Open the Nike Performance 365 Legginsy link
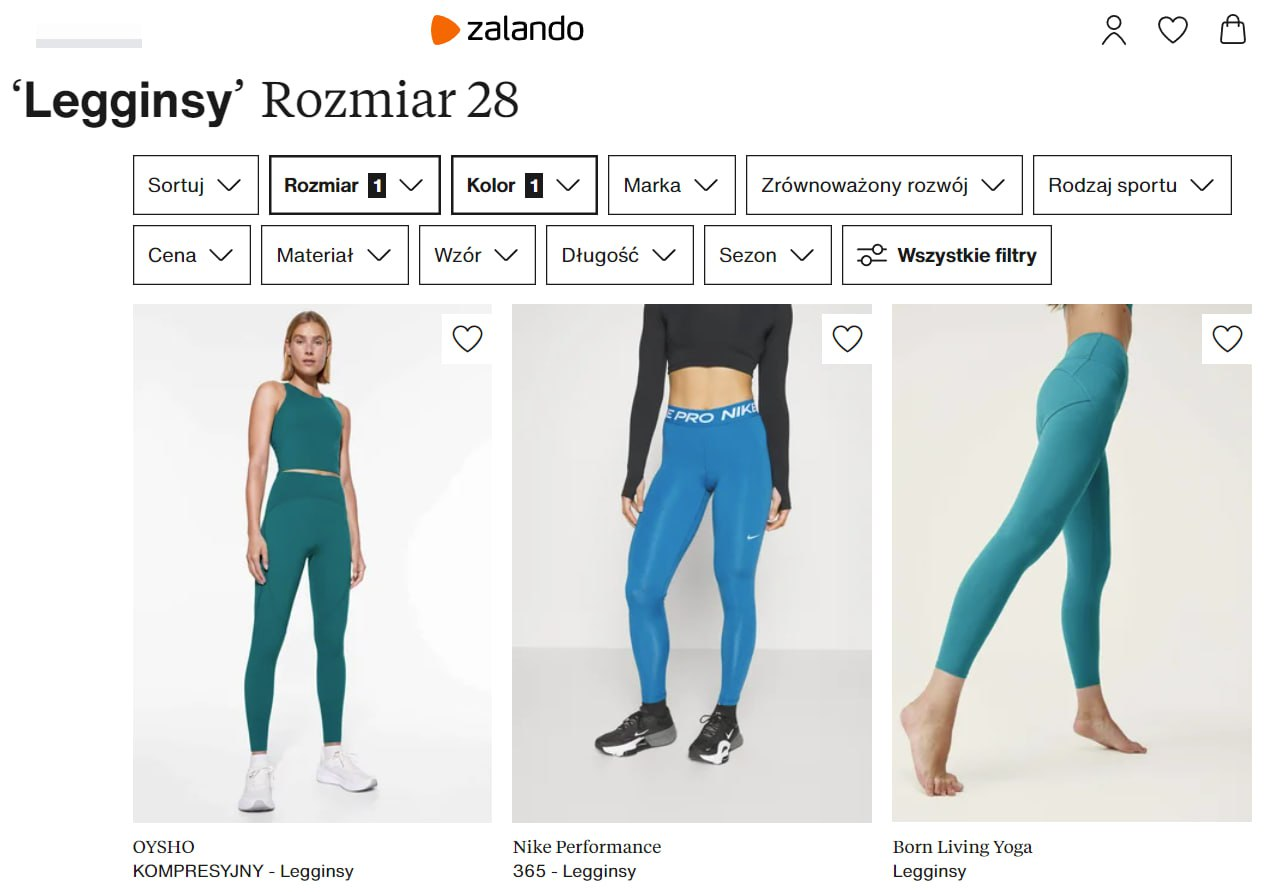The height and width of the screenshot is (892, 1278). tap(574, 871)
